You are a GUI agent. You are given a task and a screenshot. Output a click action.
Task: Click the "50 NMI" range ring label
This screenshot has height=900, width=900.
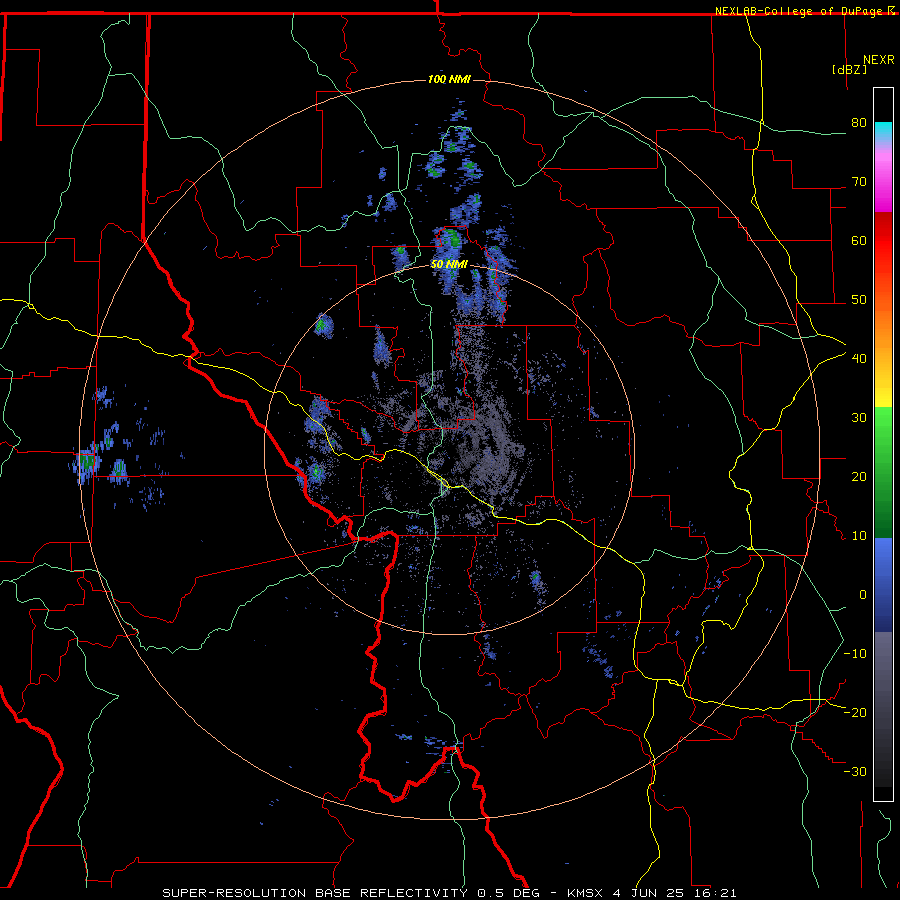pyautogui.click(x=449, y=265)
